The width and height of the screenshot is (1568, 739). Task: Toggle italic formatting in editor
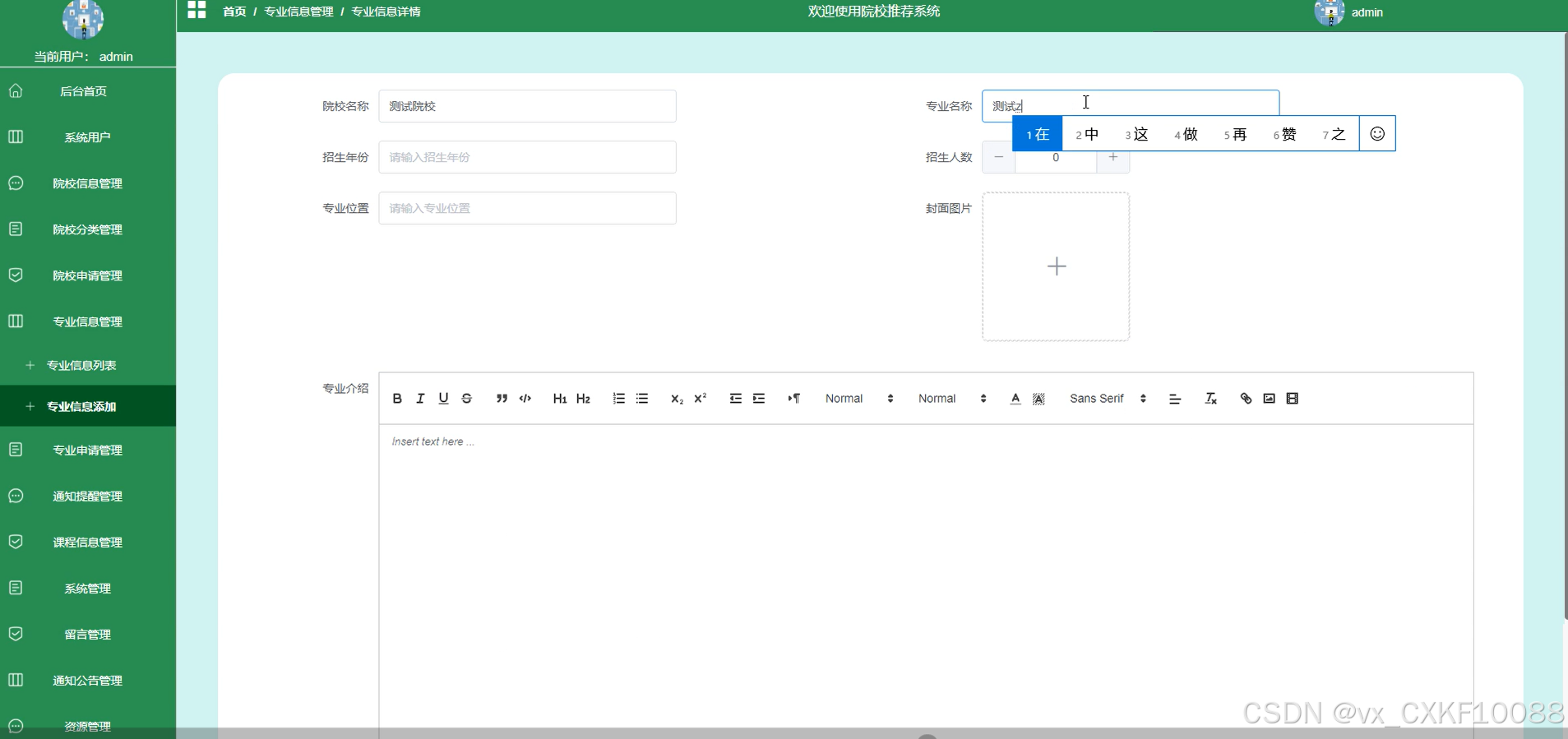pos(420,399)
